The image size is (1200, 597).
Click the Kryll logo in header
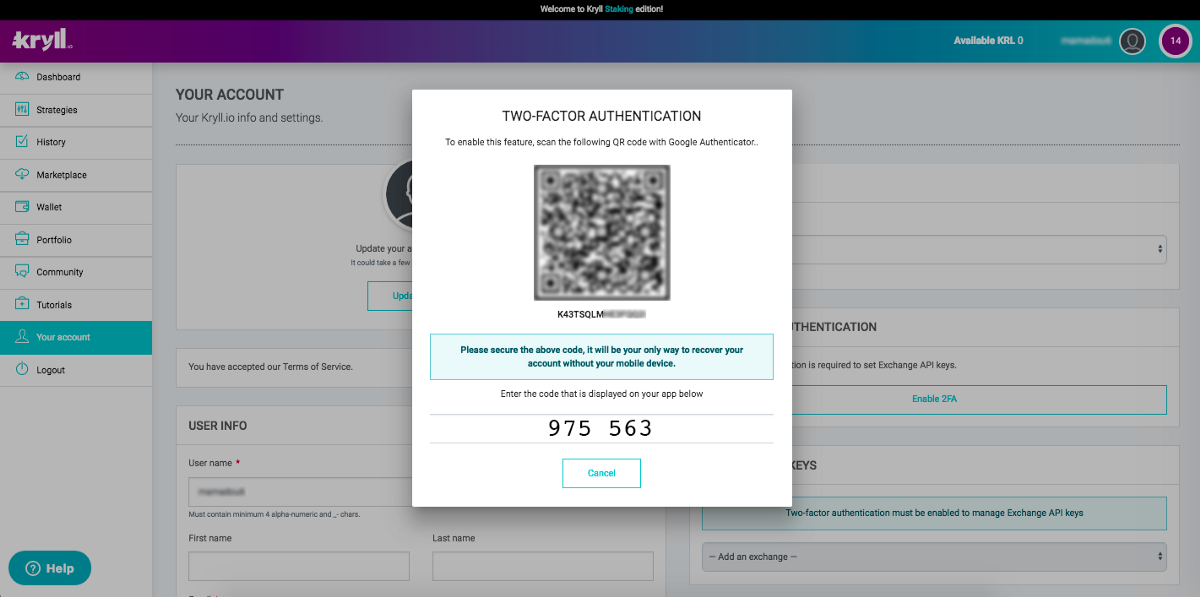pyautogui.click(x=42, y=41)
